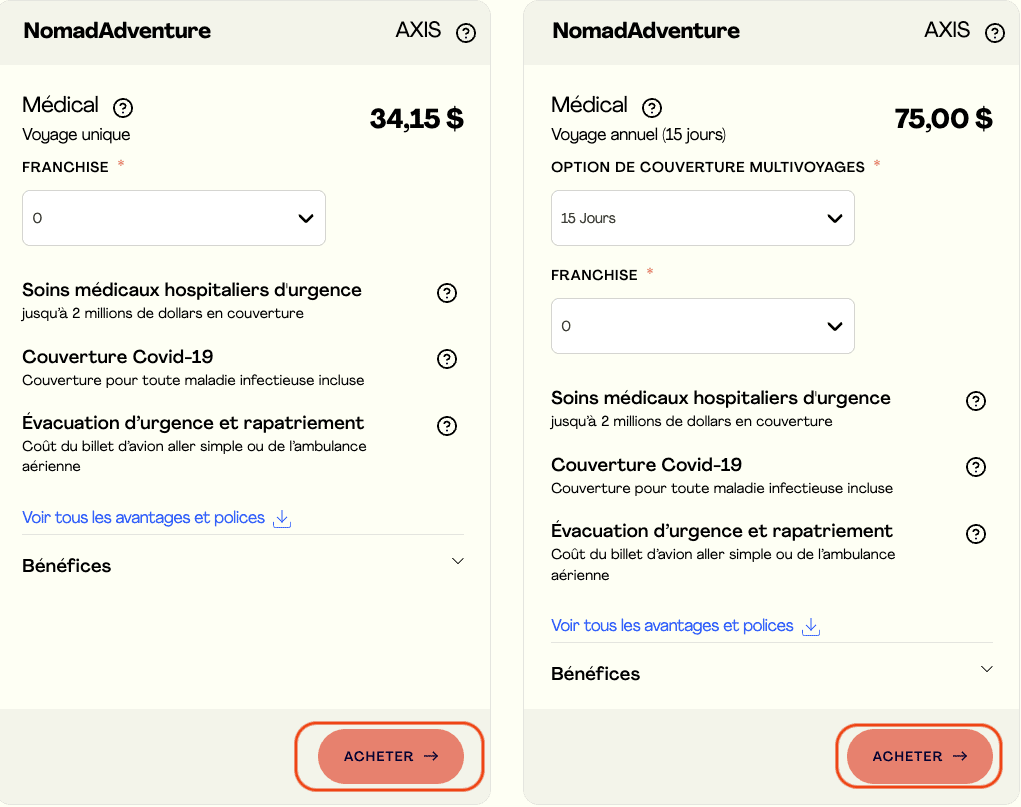Open Médical help icon in annual trip card

tap(652, 107)
